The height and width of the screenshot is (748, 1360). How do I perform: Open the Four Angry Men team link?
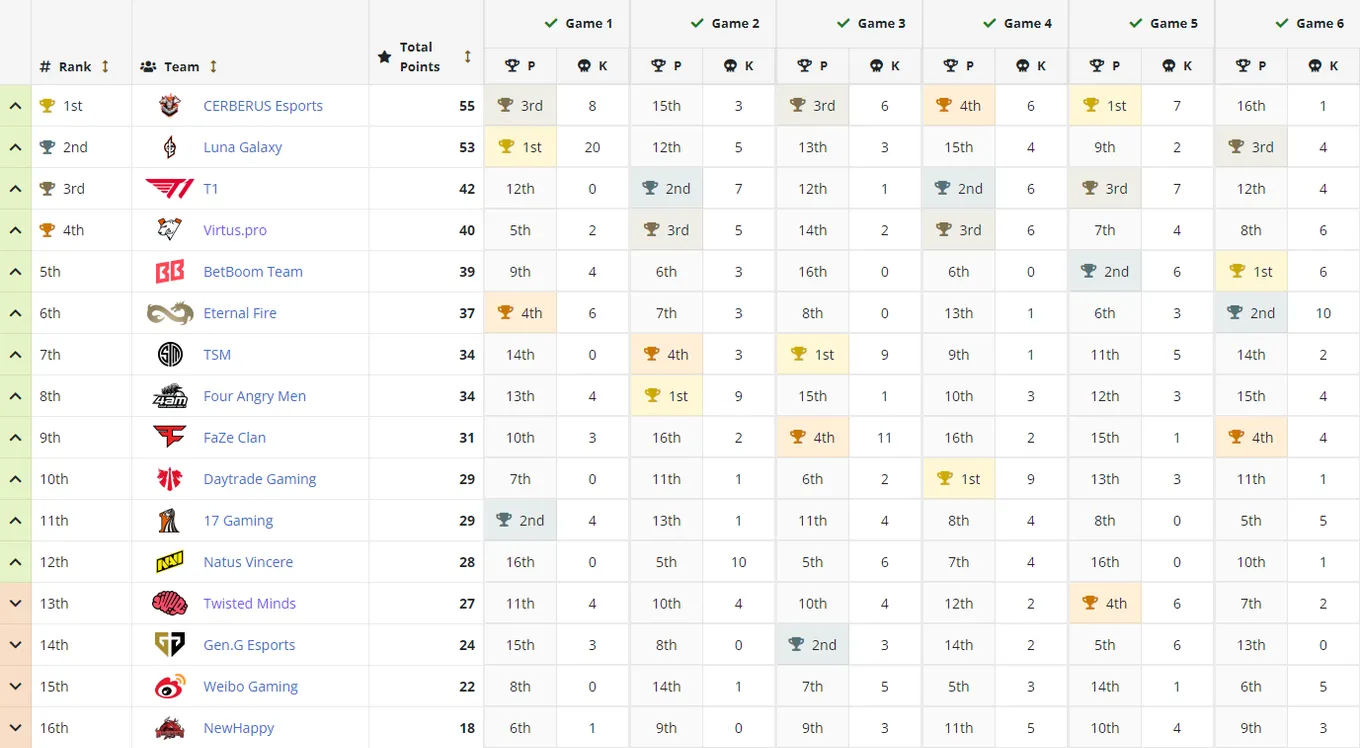click(x=255, y=396)
